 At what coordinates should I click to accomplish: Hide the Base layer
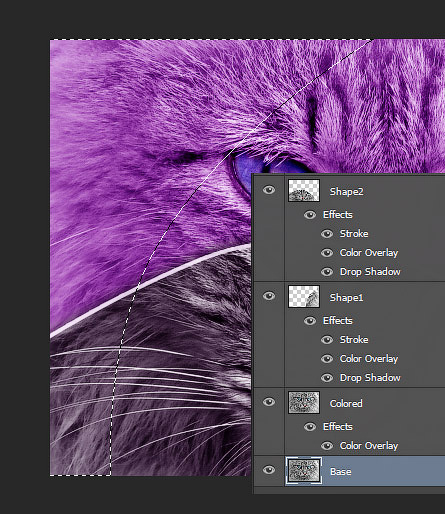(269, 470)
